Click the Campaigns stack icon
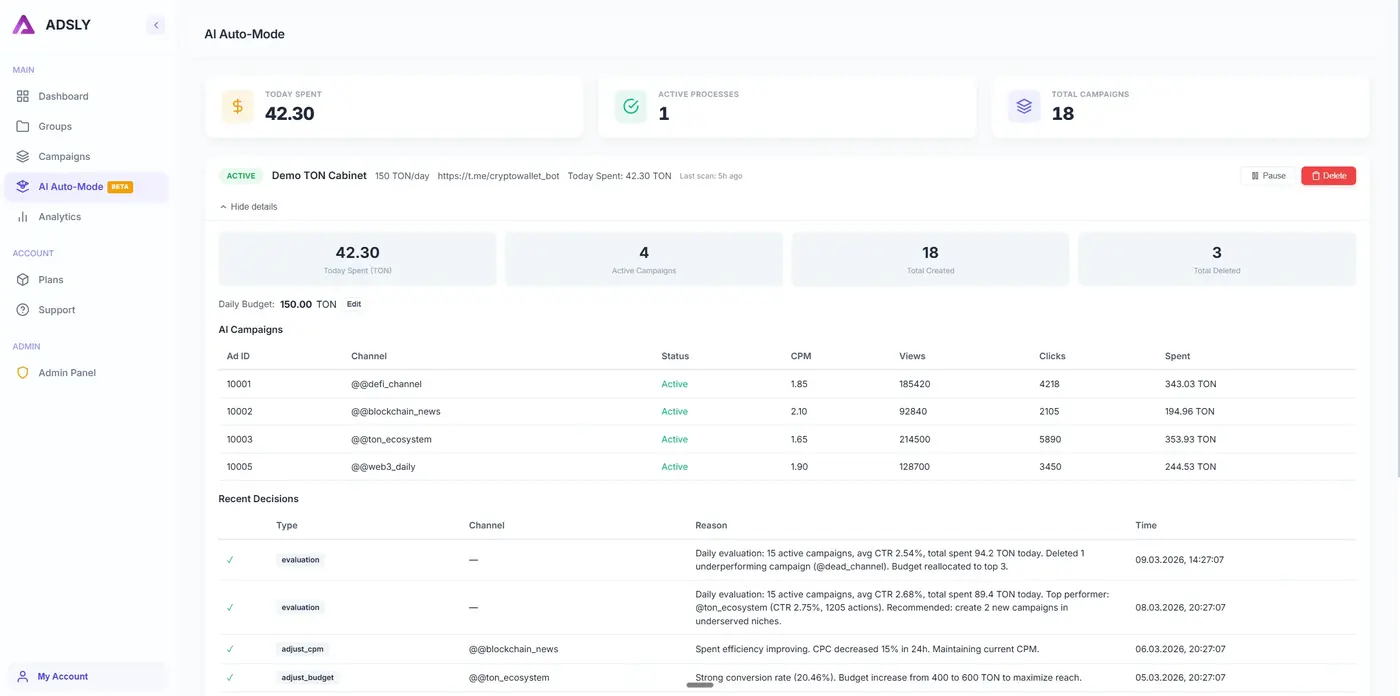Screen dimensions: 1400x696 coord(21,156)
